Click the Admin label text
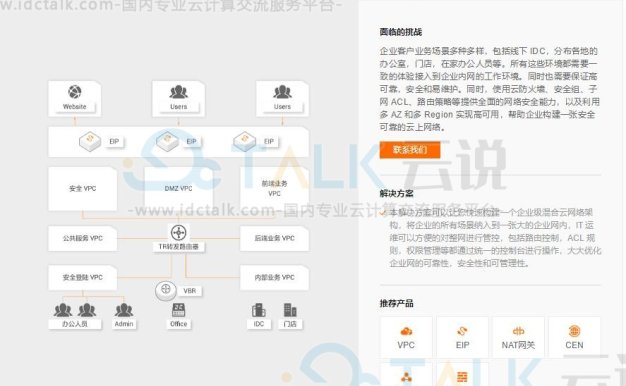 124,324
